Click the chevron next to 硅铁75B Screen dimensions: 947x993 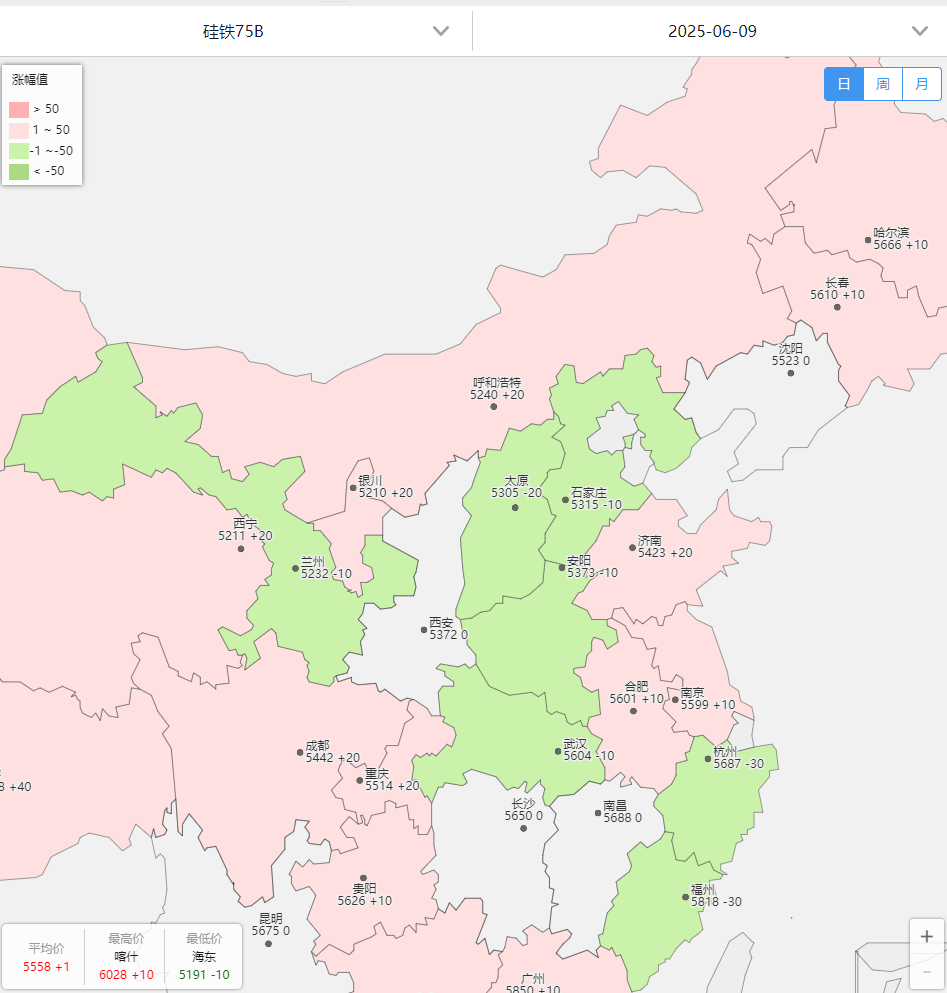441,31
